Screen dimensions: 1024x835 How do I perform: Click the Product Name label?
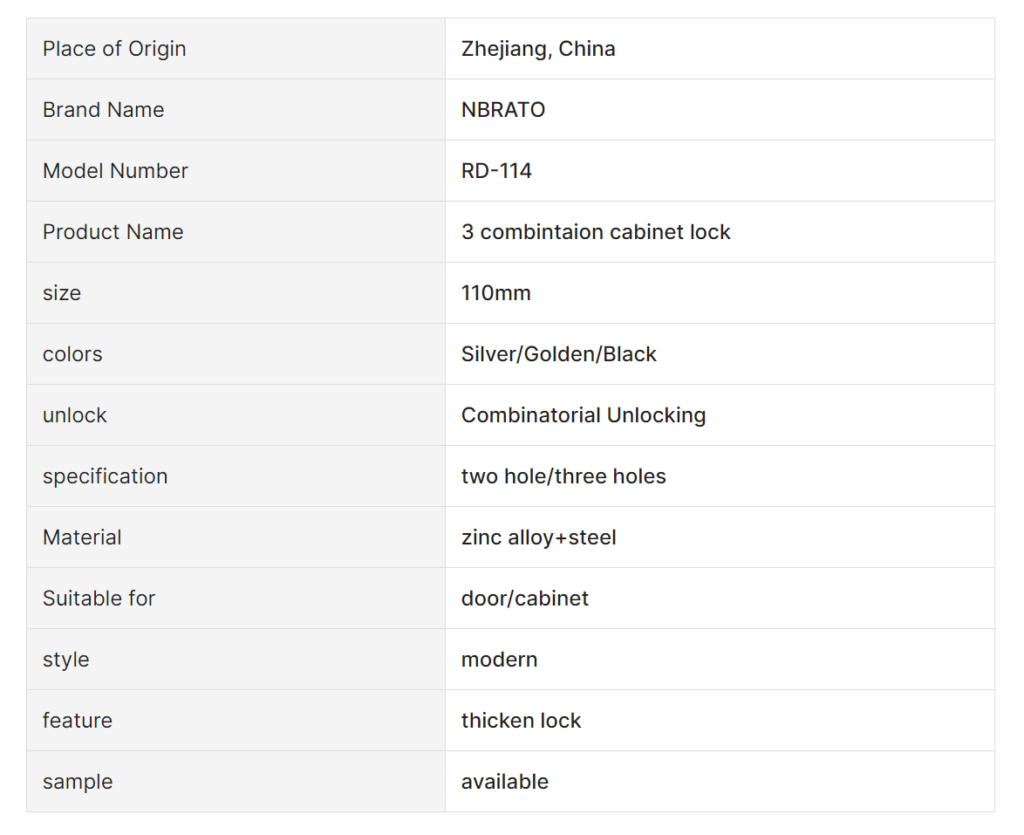click(113, 232)
